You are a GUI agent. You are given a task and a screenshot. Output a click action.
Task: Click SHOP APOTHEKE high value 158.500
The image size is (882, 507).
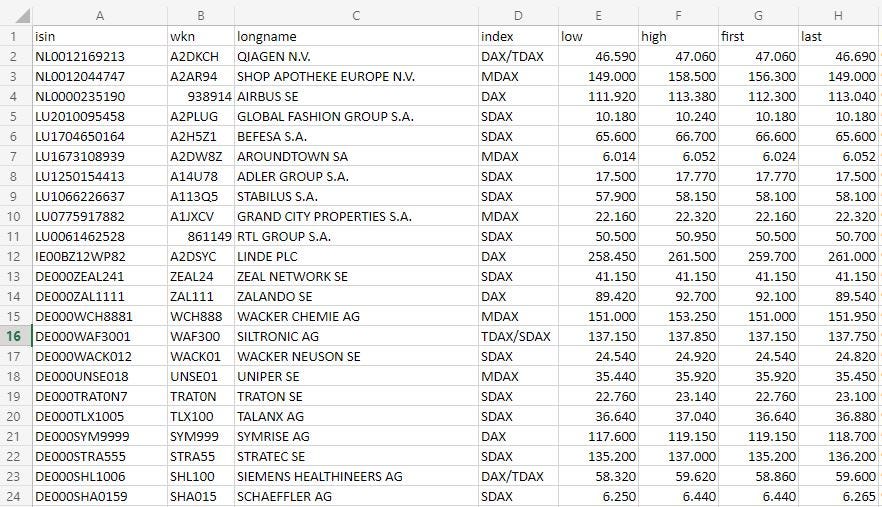[x=678, y=76]
